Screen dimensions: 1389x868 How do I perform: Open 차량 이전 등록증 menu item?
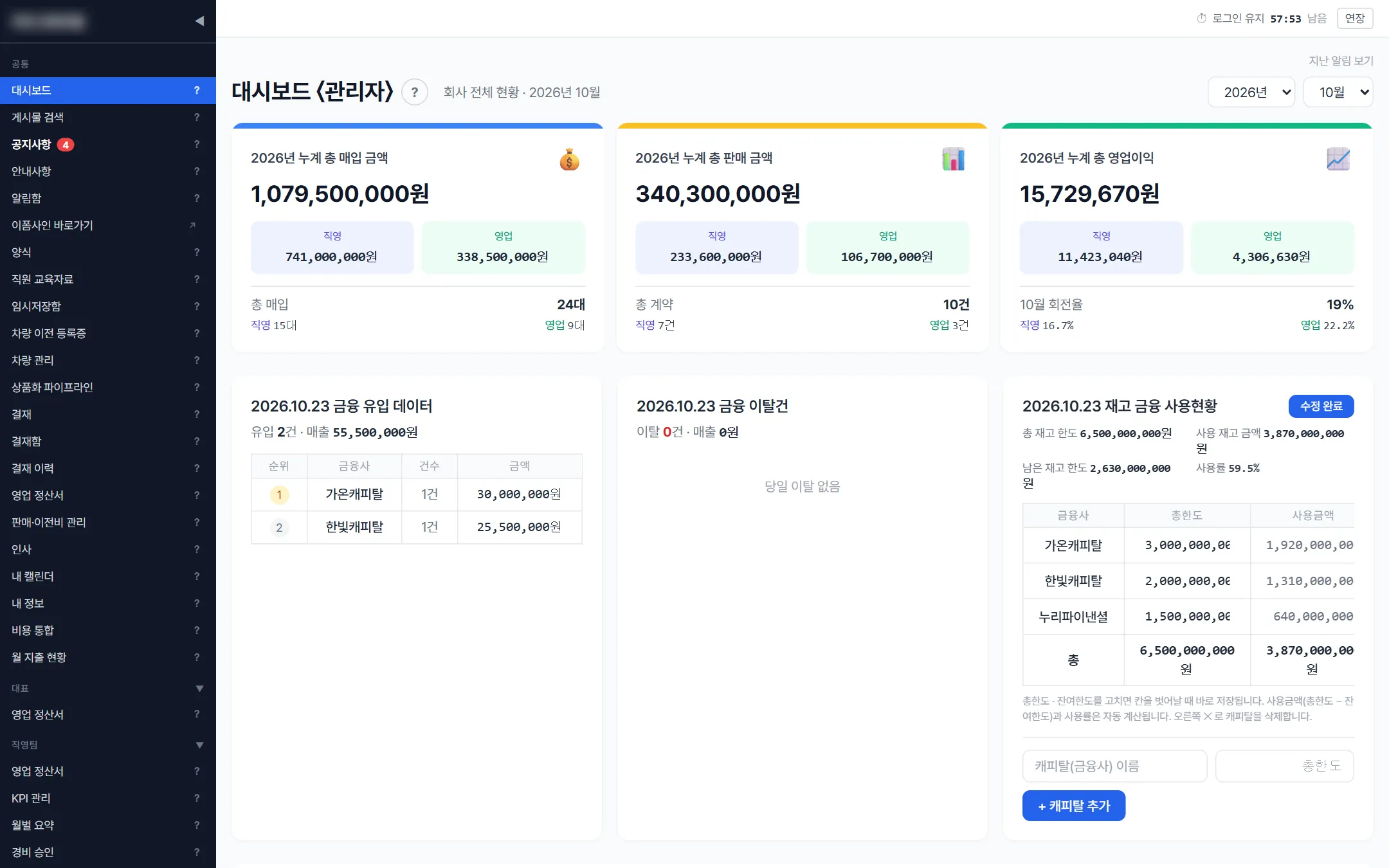click(x=108, y=333)
